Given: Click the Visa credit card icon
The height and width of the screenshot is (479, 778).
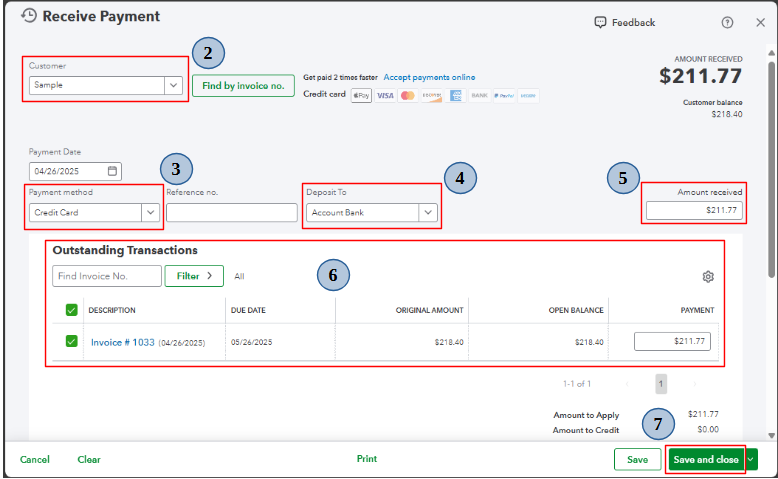Looking at the screenshot, I should (x=385, y=95).
